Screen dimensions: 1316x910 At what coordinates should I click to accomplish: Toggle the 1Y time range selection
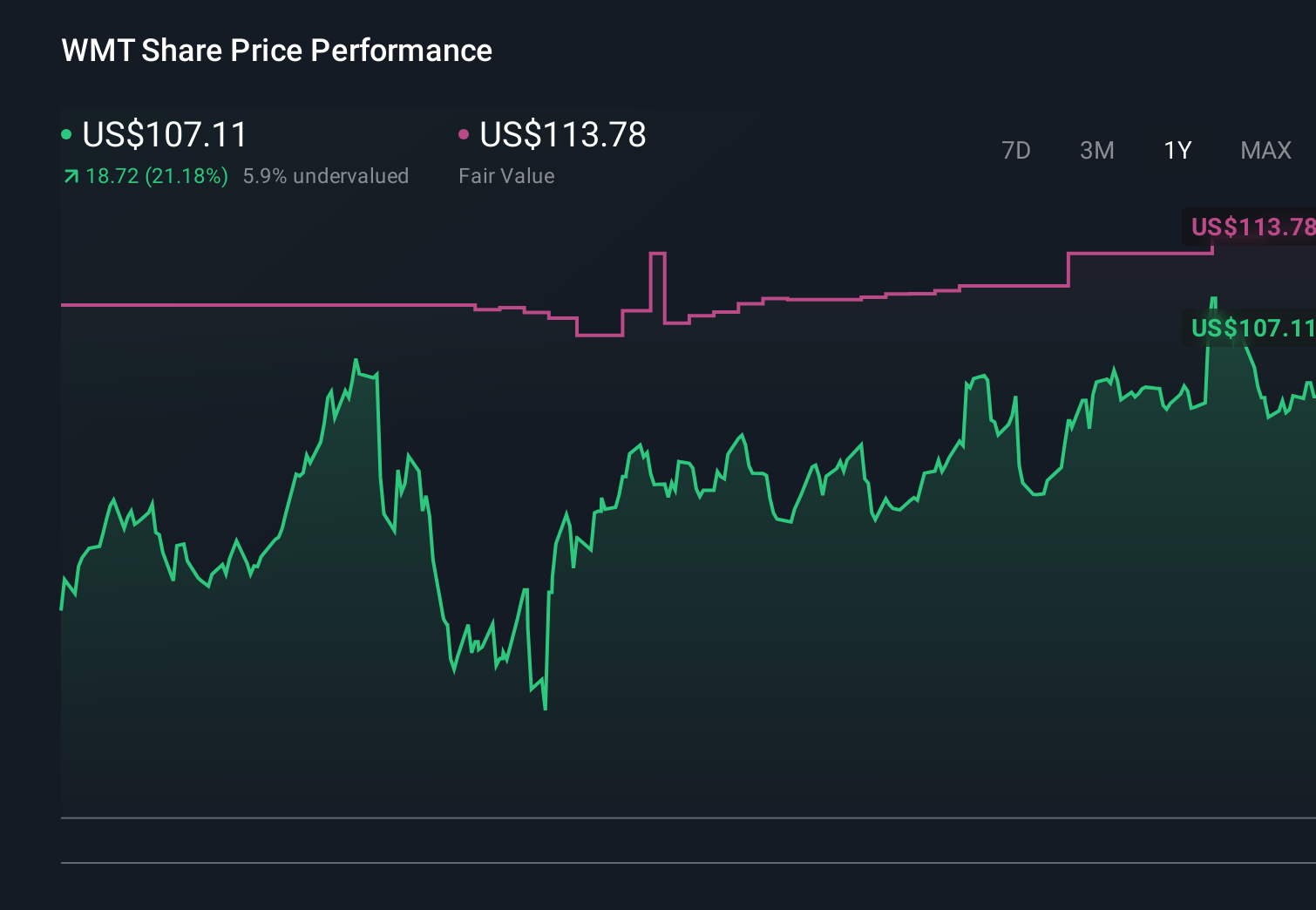click(1177, 150)
